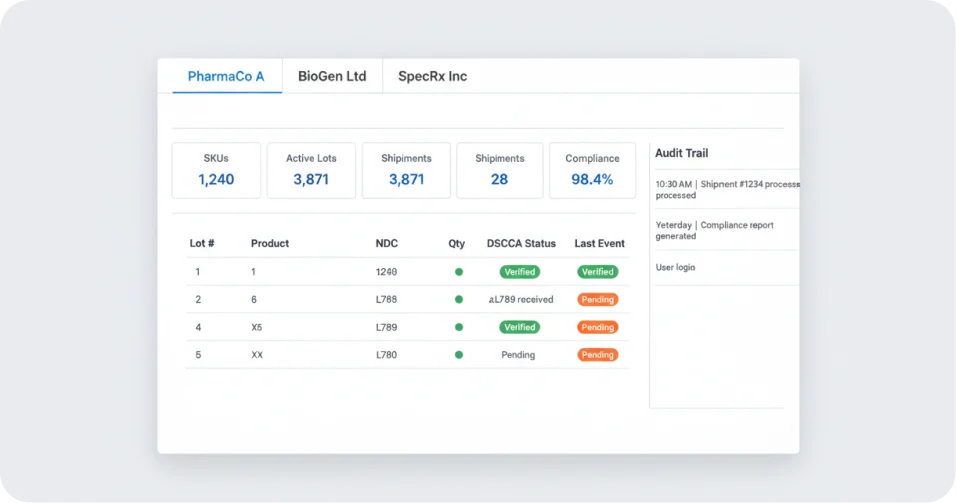The image size is (956, 503).
Task: Select product 6 cell in row L788
Action: (254, 299)
